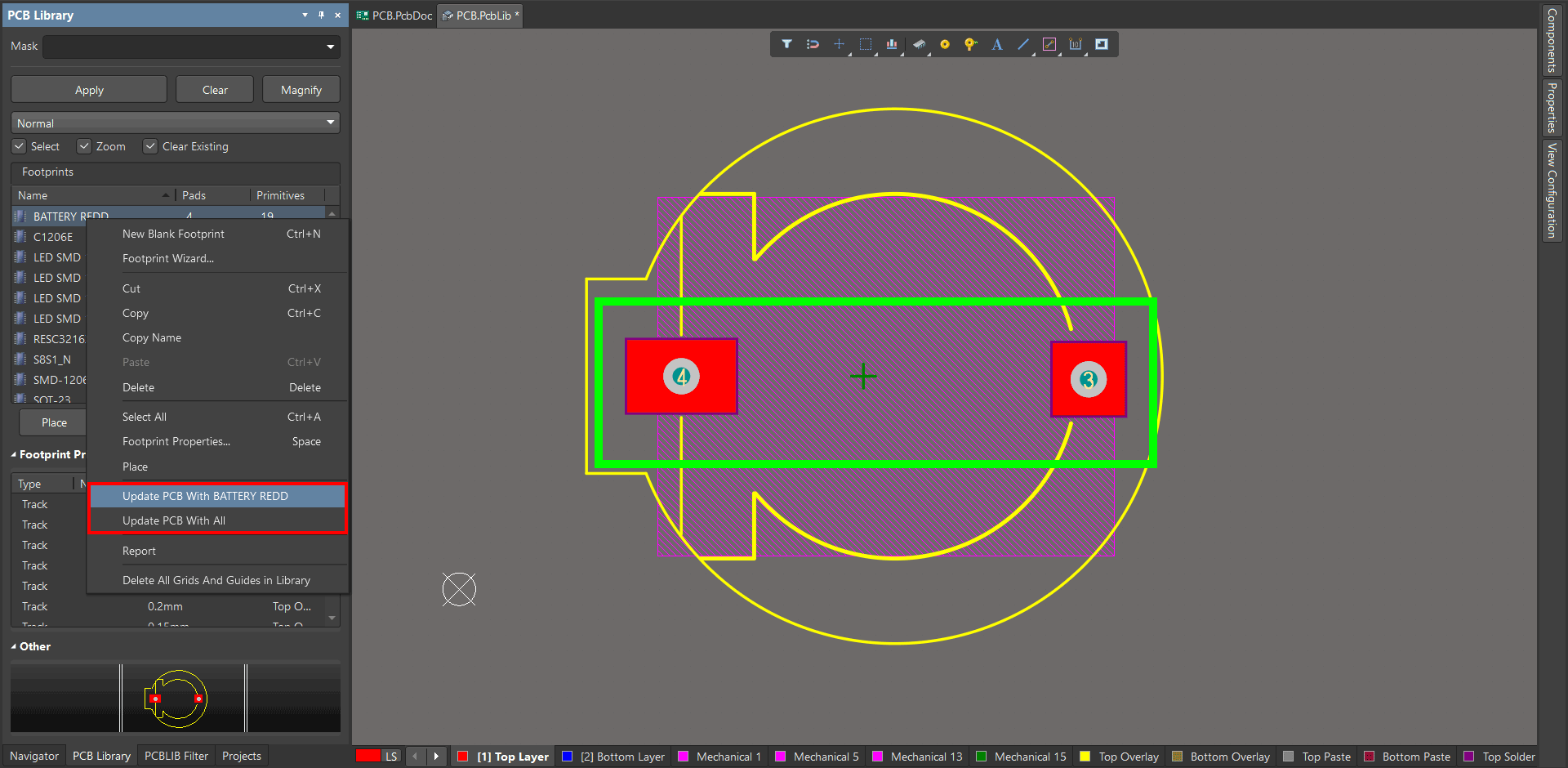Select the Place Pad tool
The image size is (1568, 768).
click(945, 44)
